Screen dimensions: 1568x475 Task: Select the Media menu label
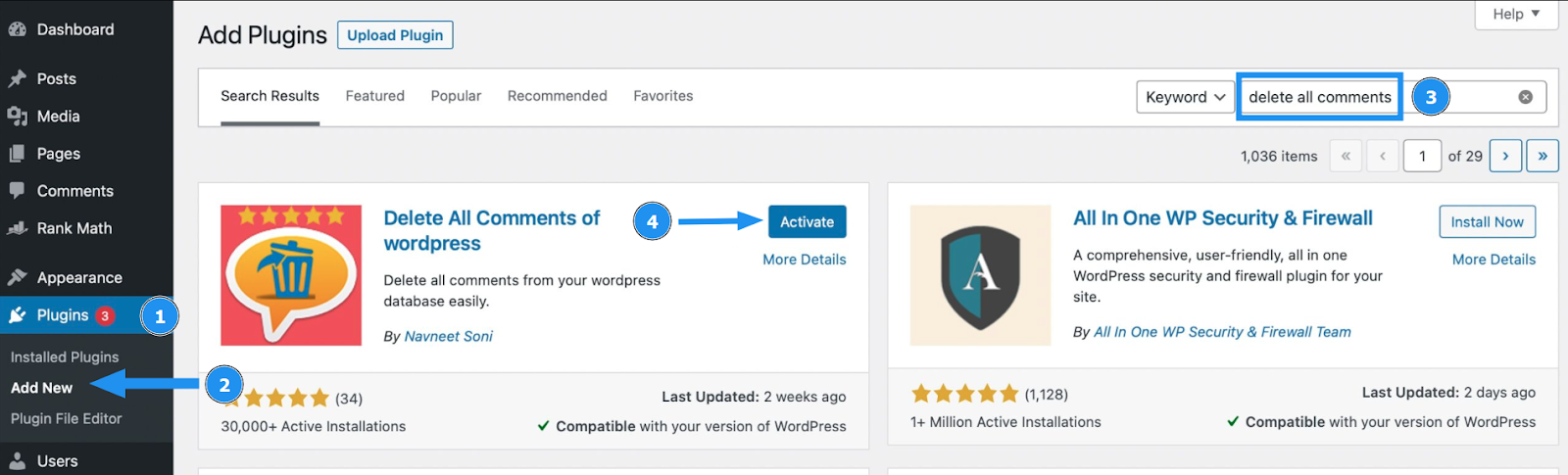point(59,116)
